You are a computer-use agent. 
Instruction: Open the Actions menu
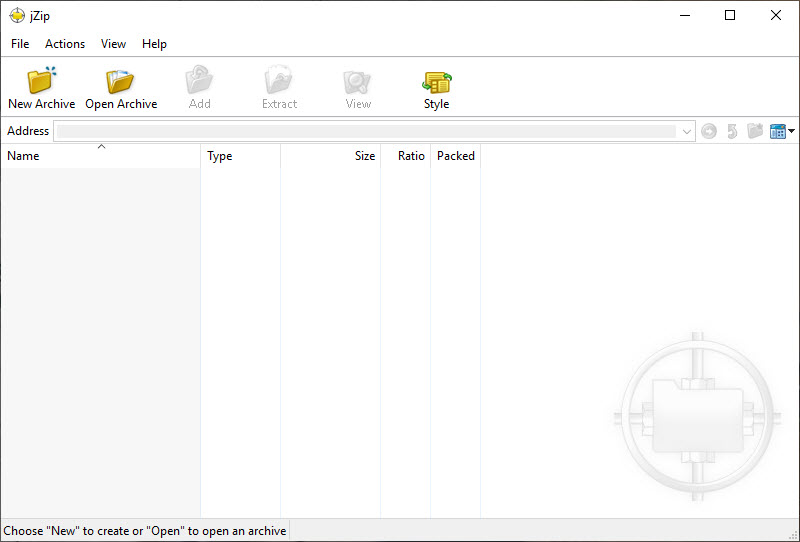(x=65, y=44)
